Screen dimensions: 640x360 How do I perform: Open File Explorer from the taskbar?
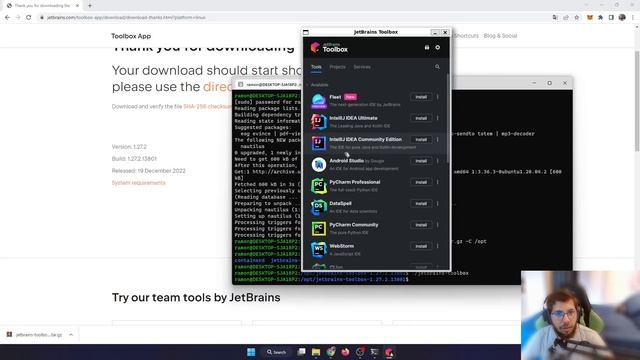[316, 352]
